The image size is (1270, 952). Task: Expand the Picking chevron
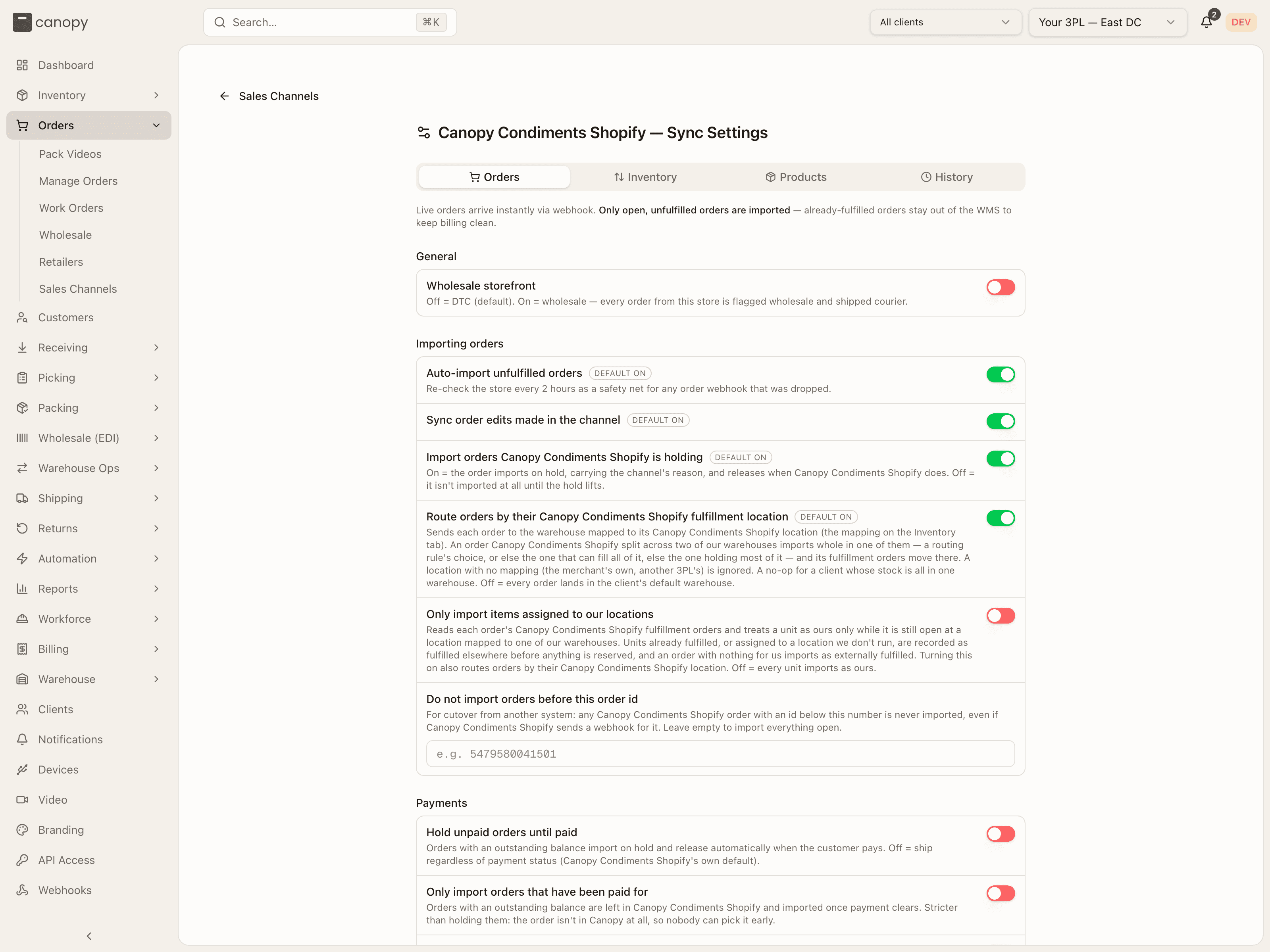tap(156, 378)
